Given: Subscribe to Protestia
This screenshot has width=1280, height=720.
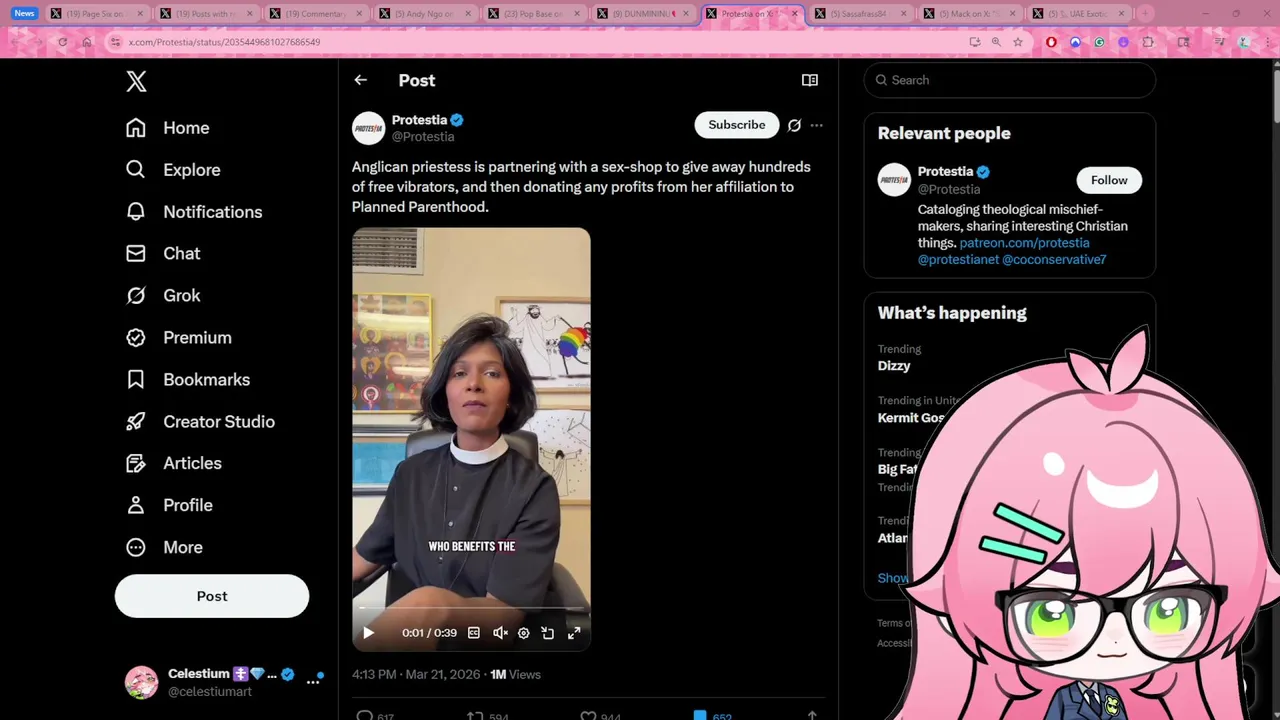Looking at the screenshot, I should (x=737, y=125).
